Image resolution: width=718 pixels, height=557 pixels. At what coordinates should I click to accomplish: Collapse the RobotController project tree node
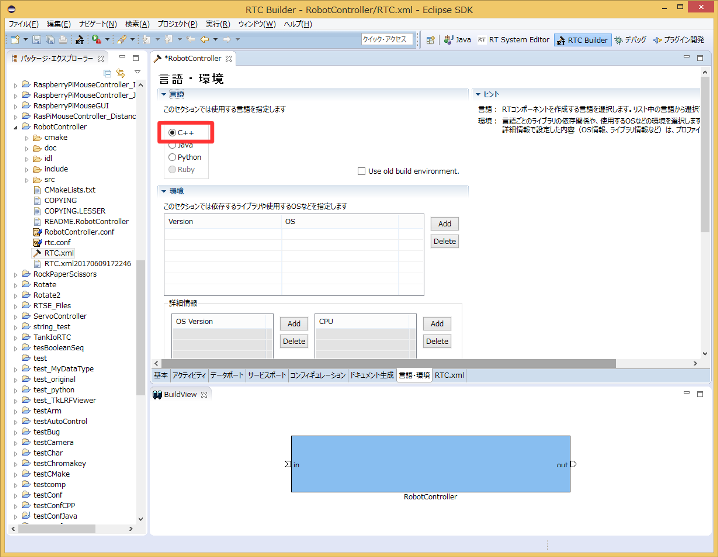point(15,127)
